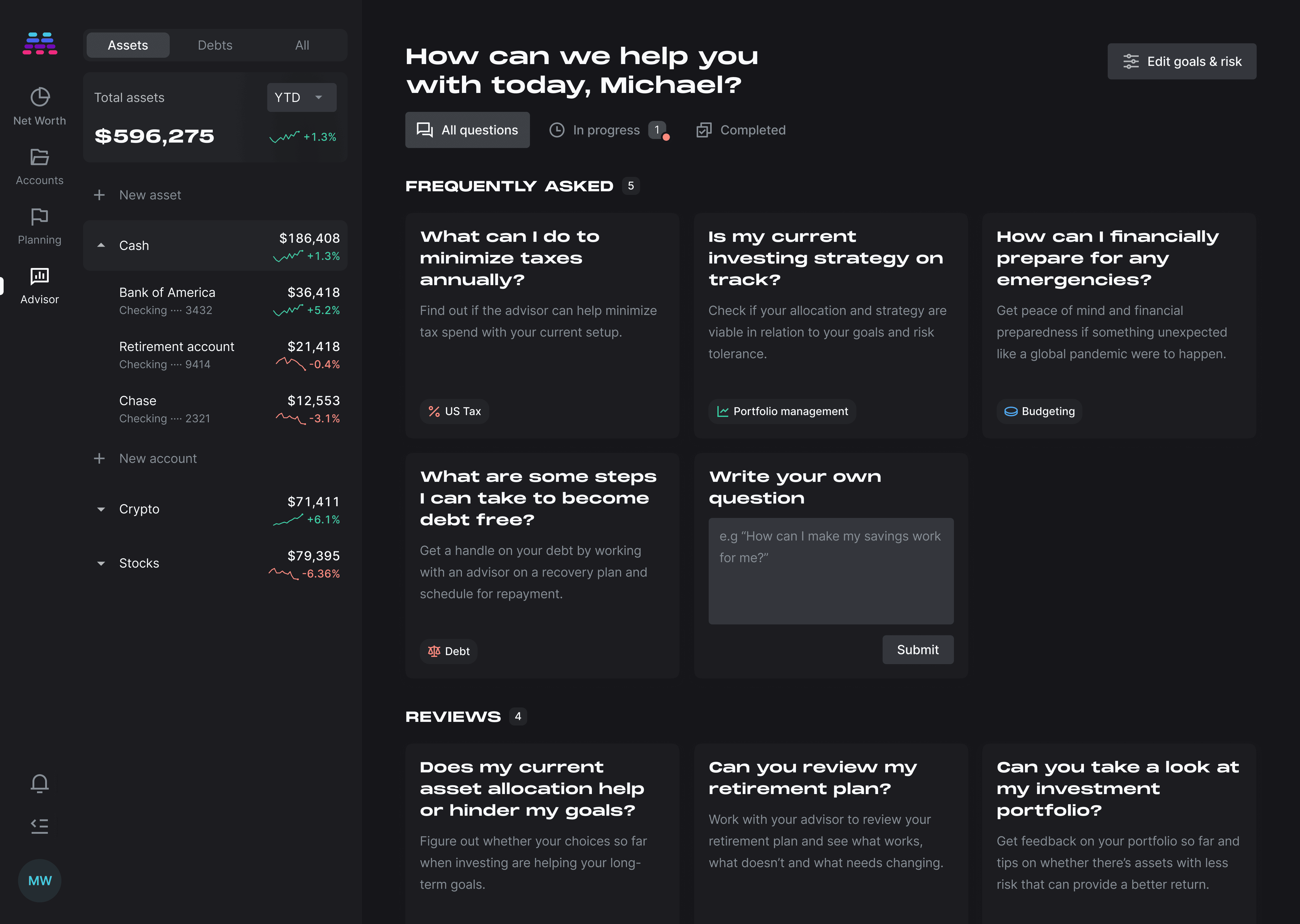
Task: Expand the Stocks asset group
Action: click(101, 563)
